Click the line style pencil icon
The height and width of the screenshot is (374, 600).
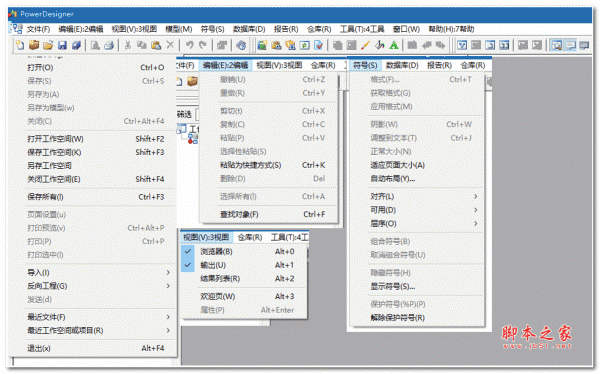(365, 45)
